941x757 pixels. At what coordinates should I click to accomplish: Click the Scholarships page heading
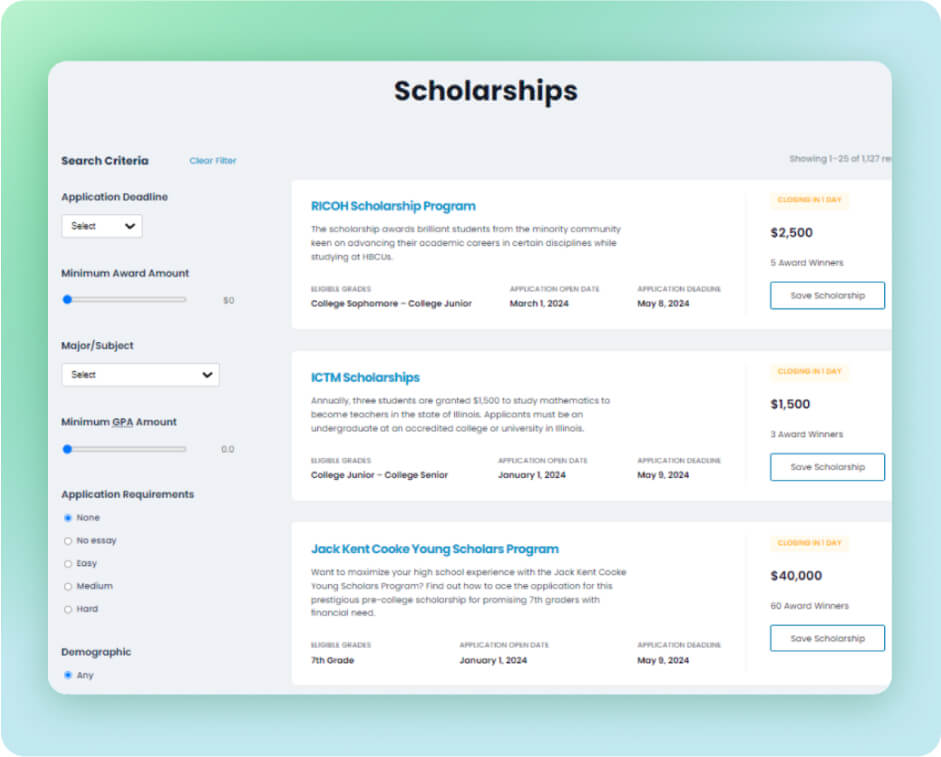click(485, 91)
